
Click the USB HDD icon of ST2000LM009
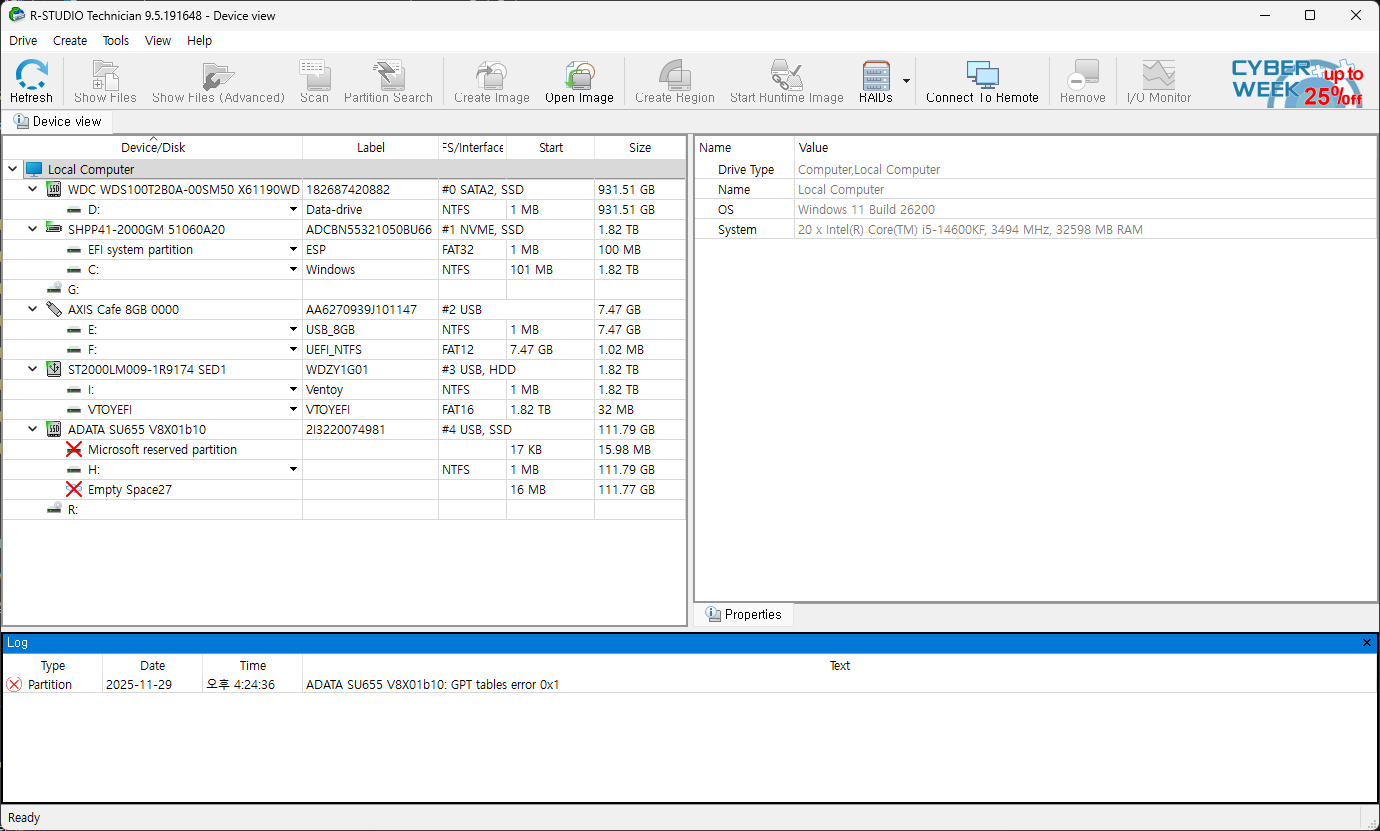click(54, 369)
